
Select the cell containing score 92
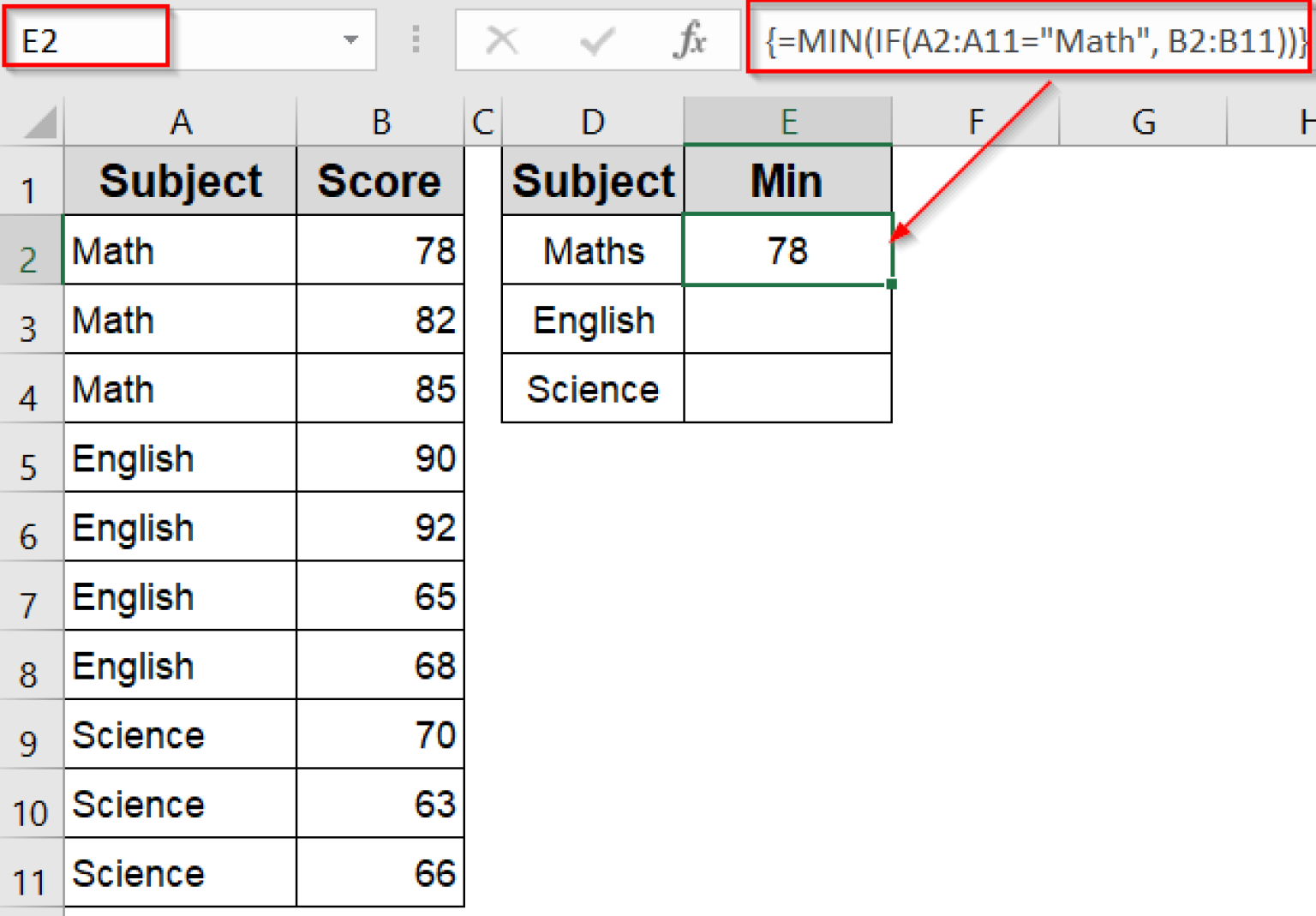point(380,528)
